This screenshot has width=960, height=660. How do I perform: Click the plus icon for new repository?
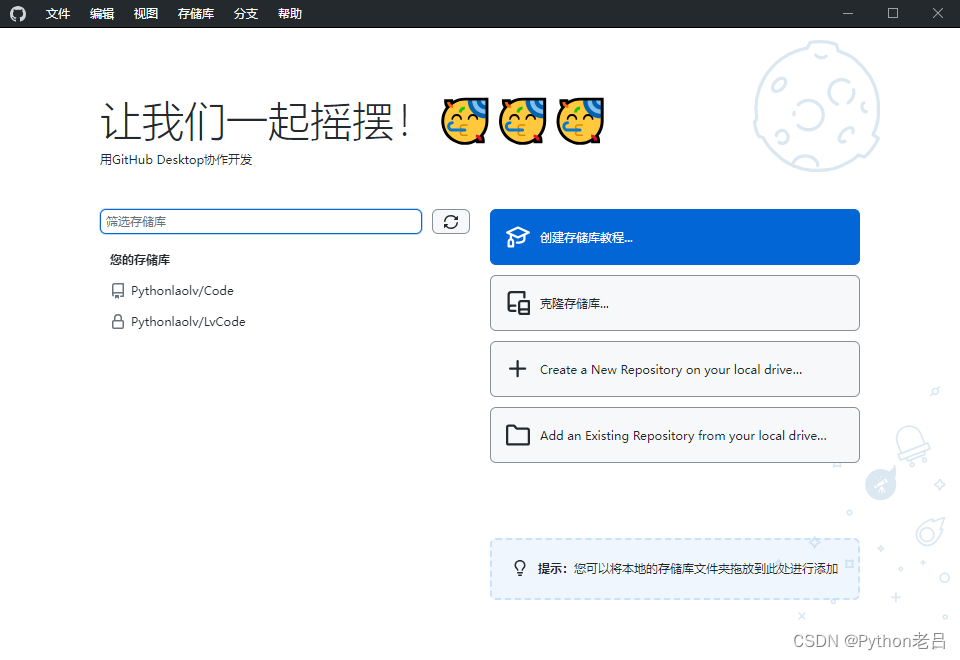517,368
